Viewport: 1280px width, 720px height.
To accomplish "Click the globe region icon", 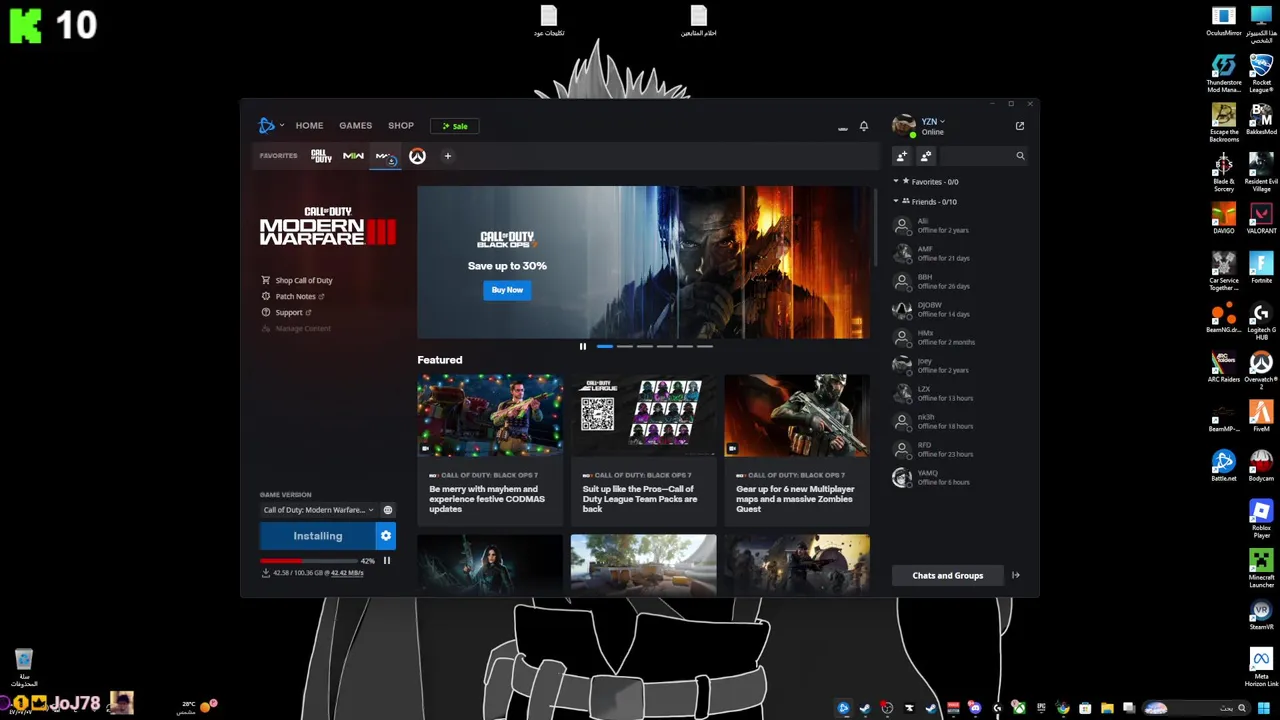I will coord(388,510).
